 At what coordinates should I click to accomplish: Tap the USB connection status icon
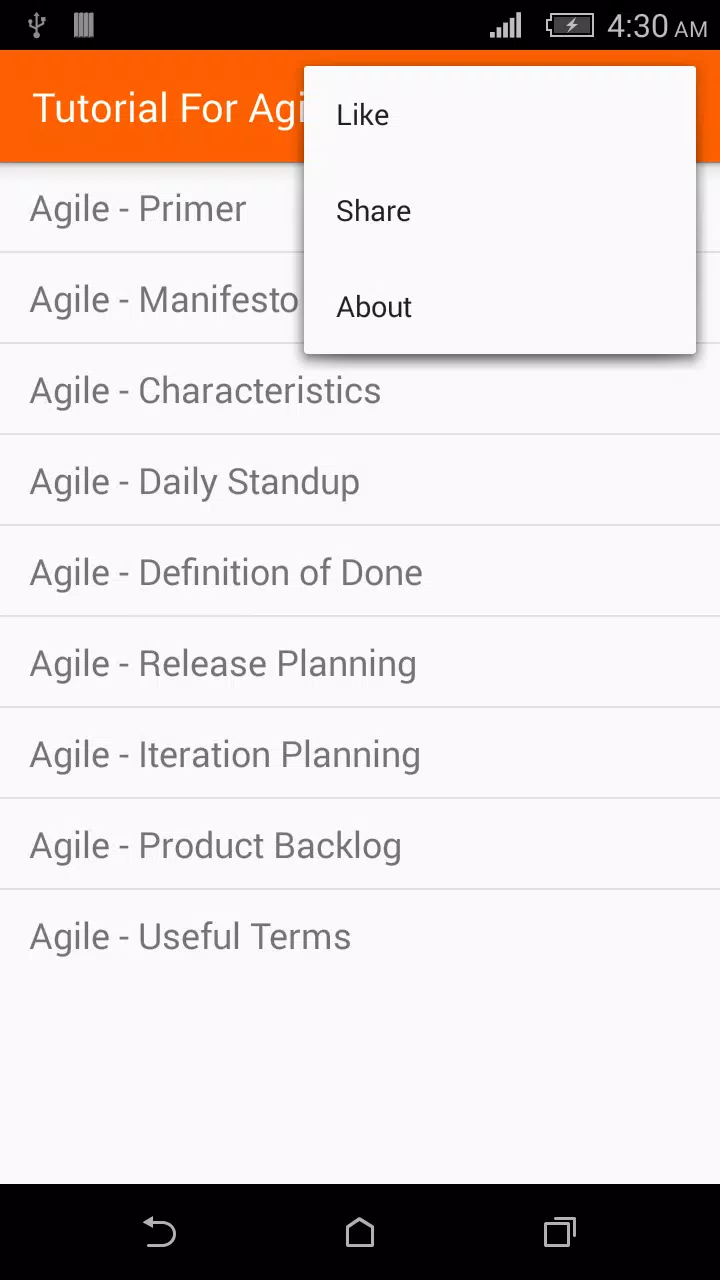coord(37,26)
